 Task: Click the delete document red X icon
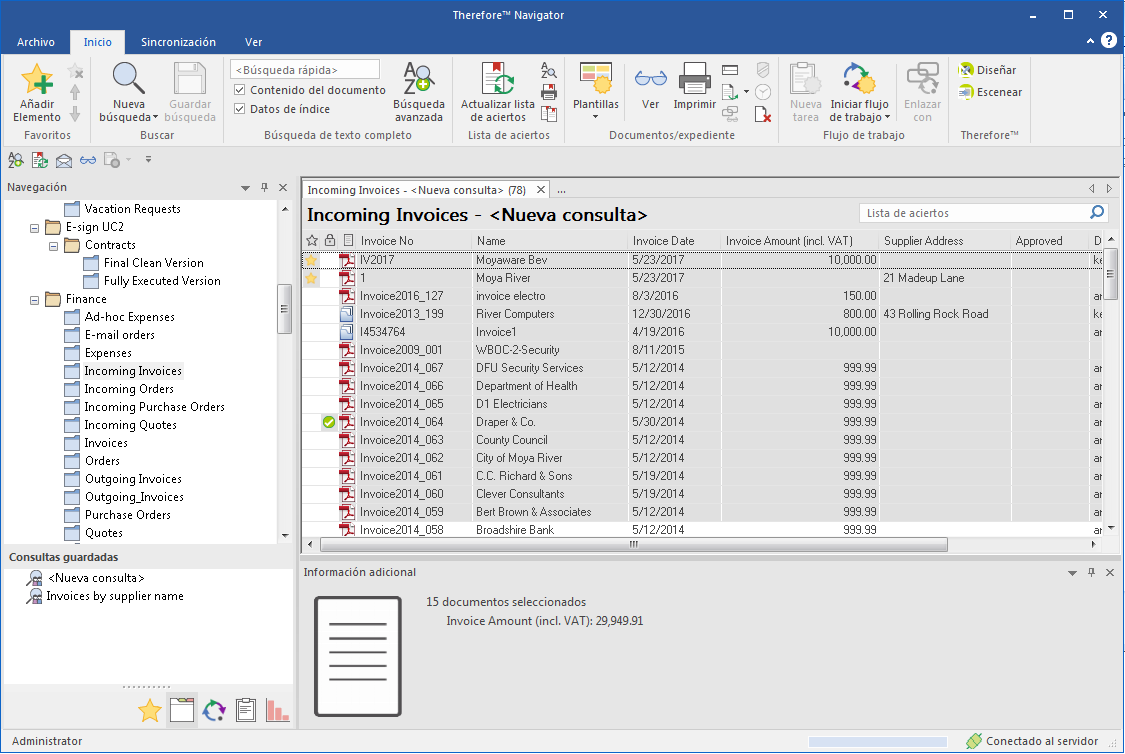(763, 114)
